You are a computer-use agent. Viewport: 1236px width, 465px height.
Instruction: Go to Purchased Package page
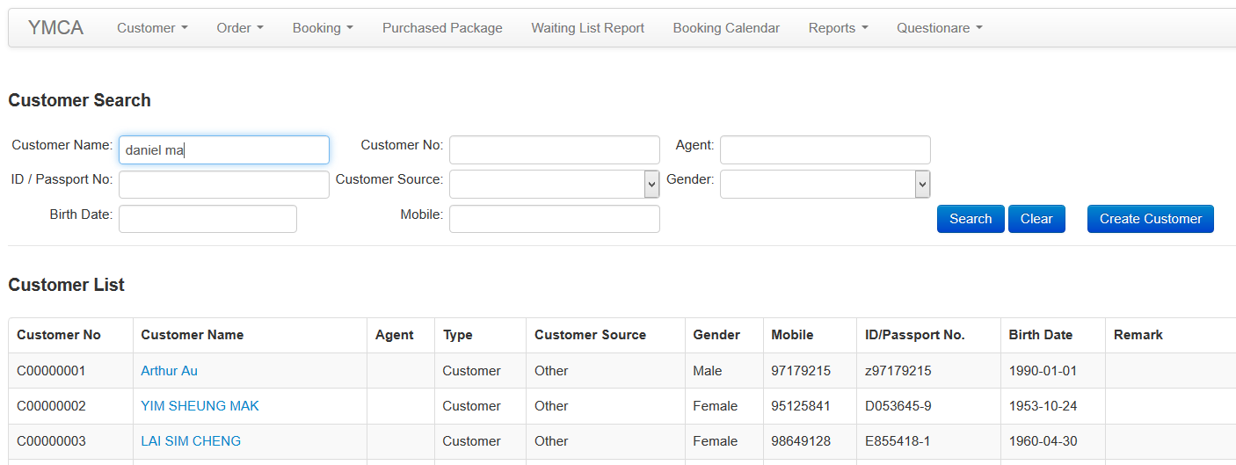tap(442, 28)
